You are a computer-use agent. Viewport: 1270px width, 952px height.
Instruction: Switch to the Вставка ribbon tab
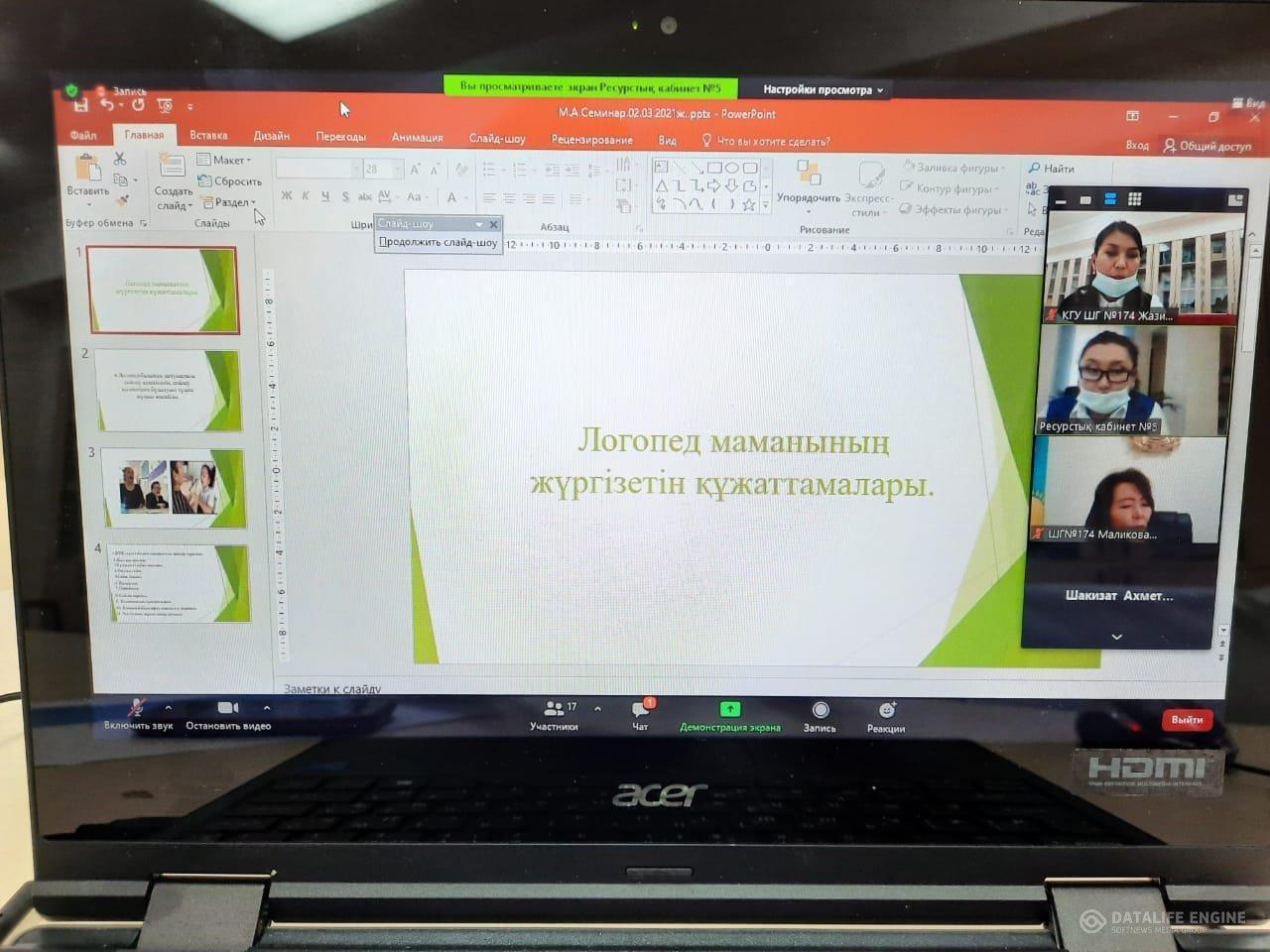pos(208,136)
